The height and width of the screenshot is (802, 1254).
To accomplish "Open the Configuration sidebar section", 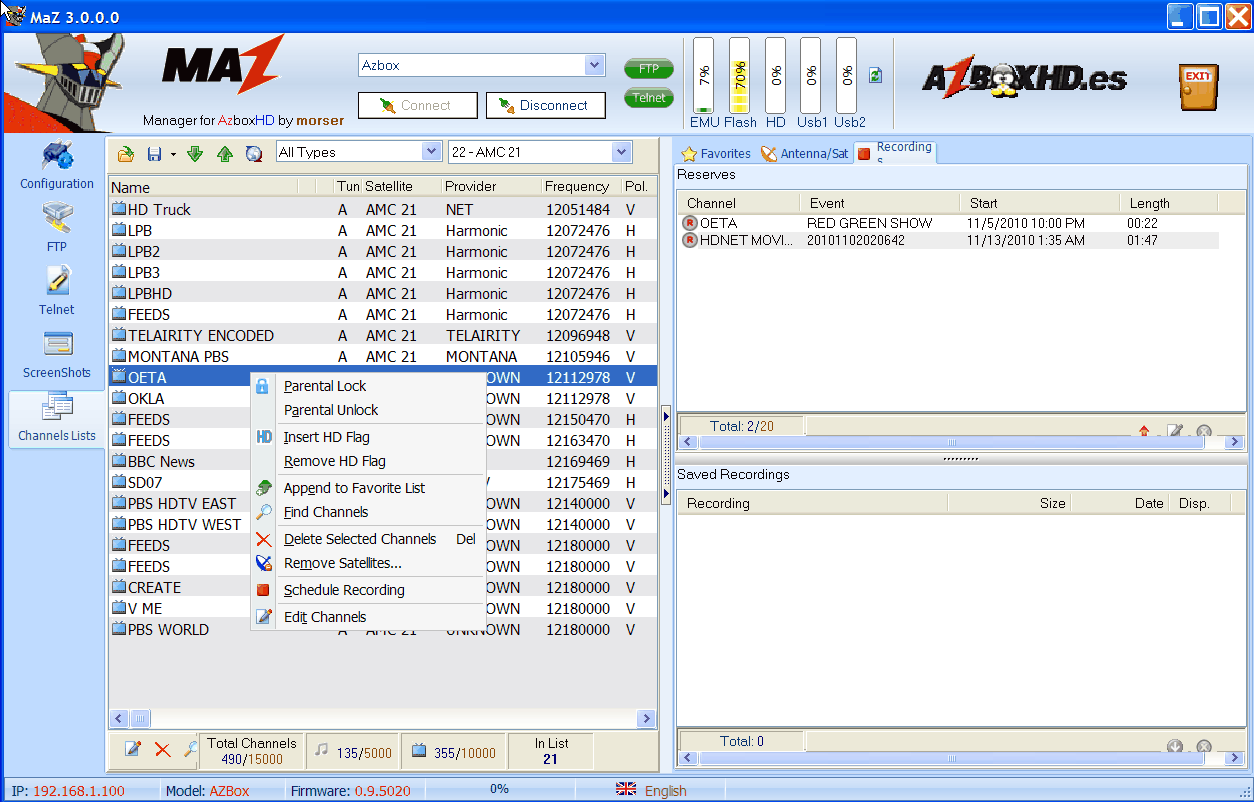I will click(x=57, y=166).
